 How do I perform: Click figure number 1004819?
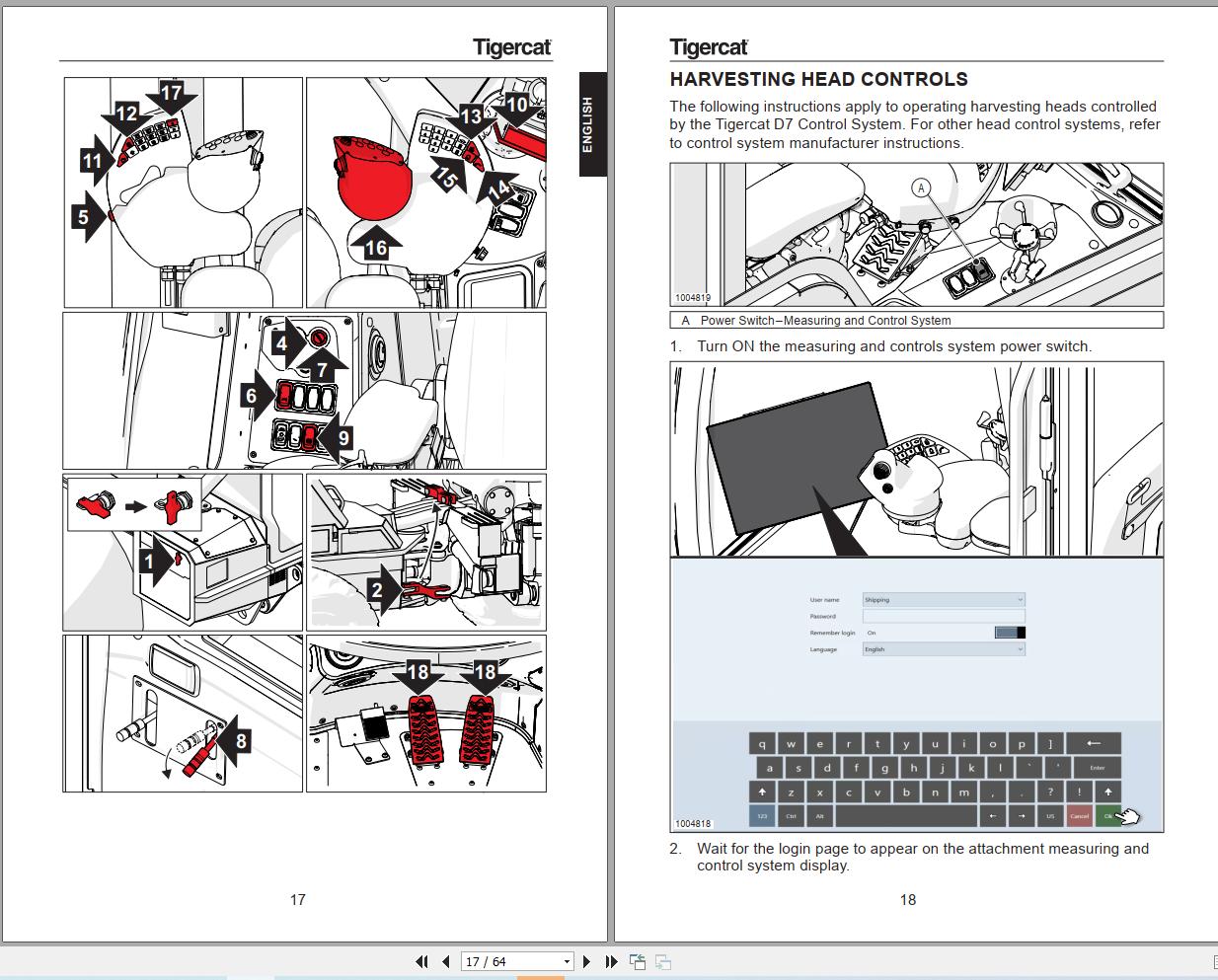693,297
